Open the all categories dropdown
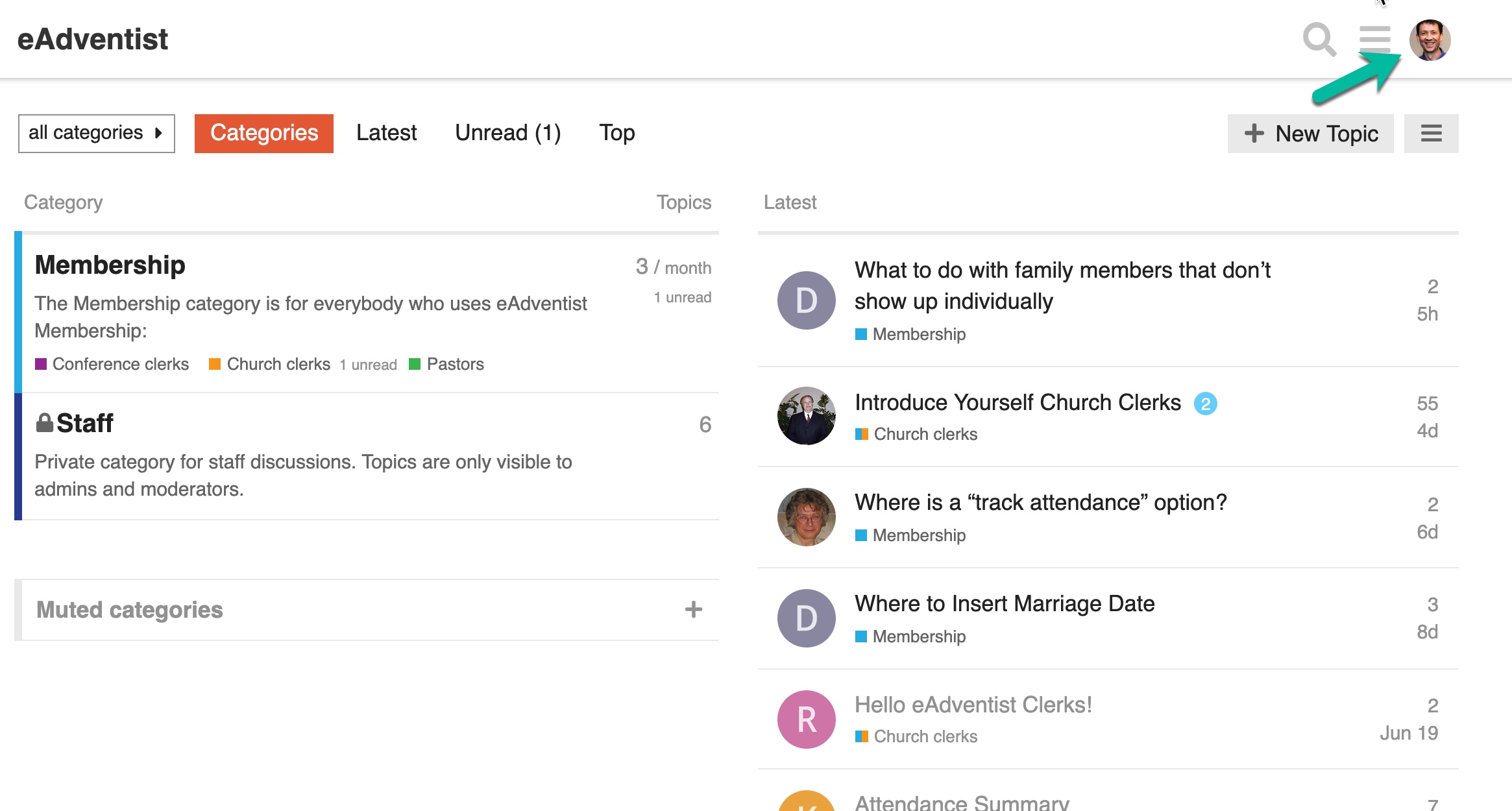The width and height of the screenshot is (1512, 811). click(96, 133)
